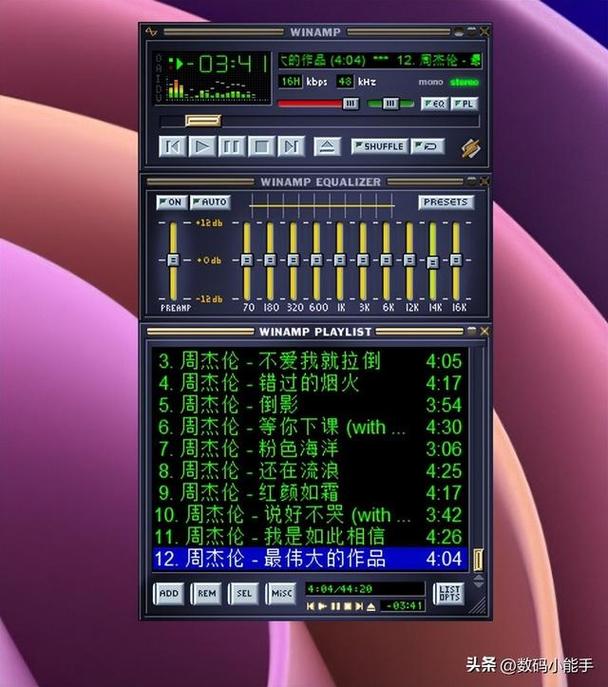Toggle Repeat mode button

pyautogui.click(x=428, y=146)
